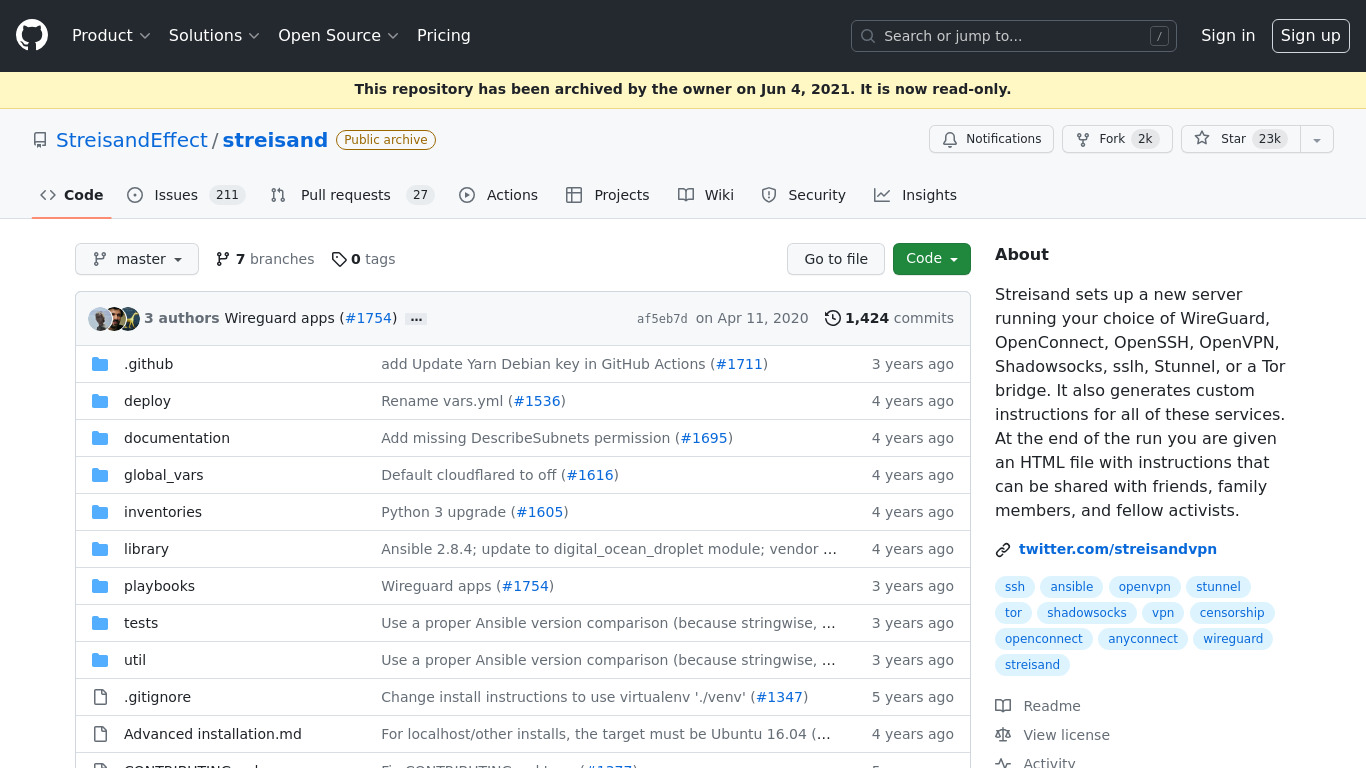Focus the Search or jump to field
Viewport: 1366px width, 768px height.
point(1014,36)
